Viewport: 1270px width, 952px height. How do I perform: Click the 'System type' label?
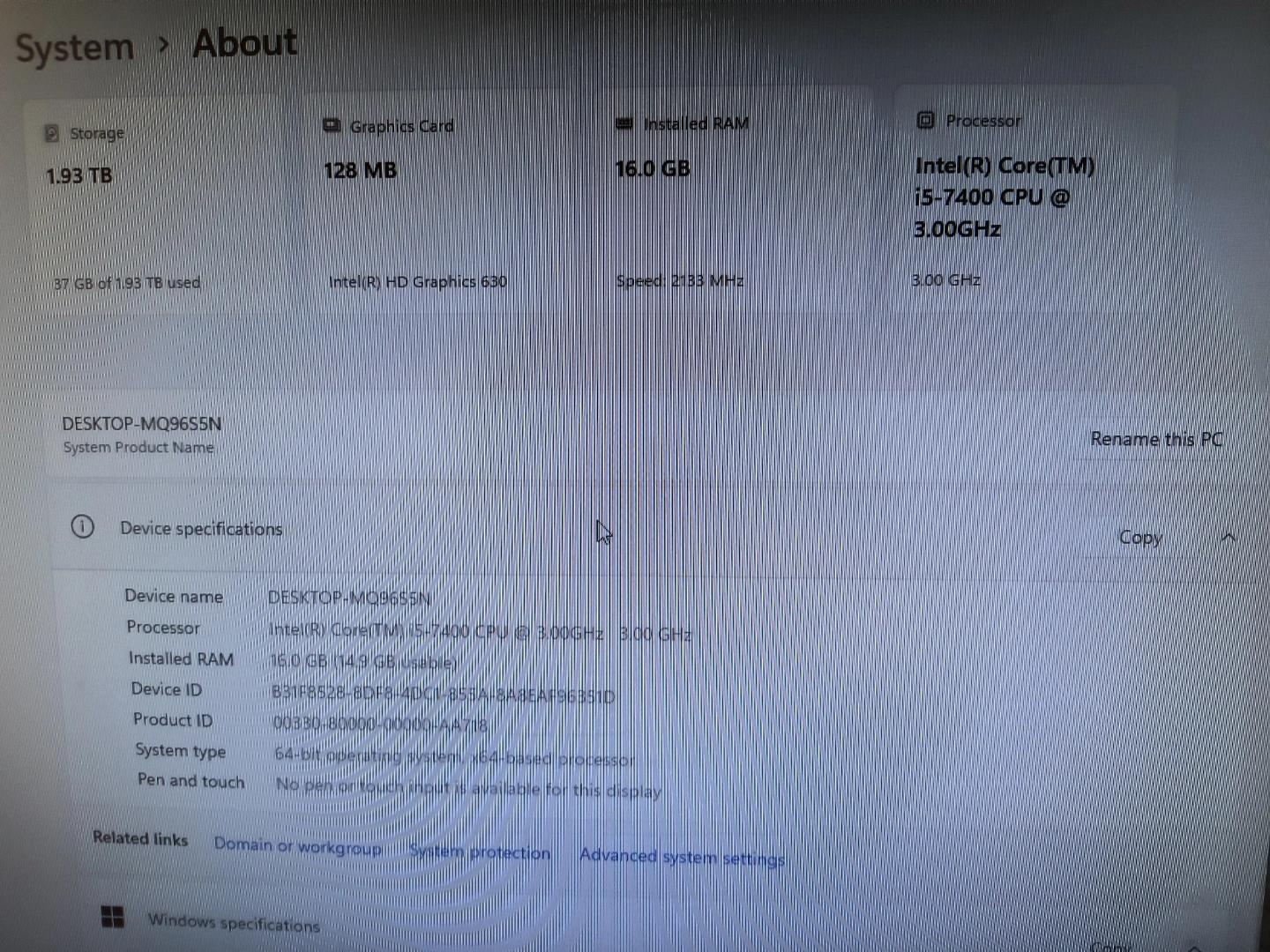[180, 750]
